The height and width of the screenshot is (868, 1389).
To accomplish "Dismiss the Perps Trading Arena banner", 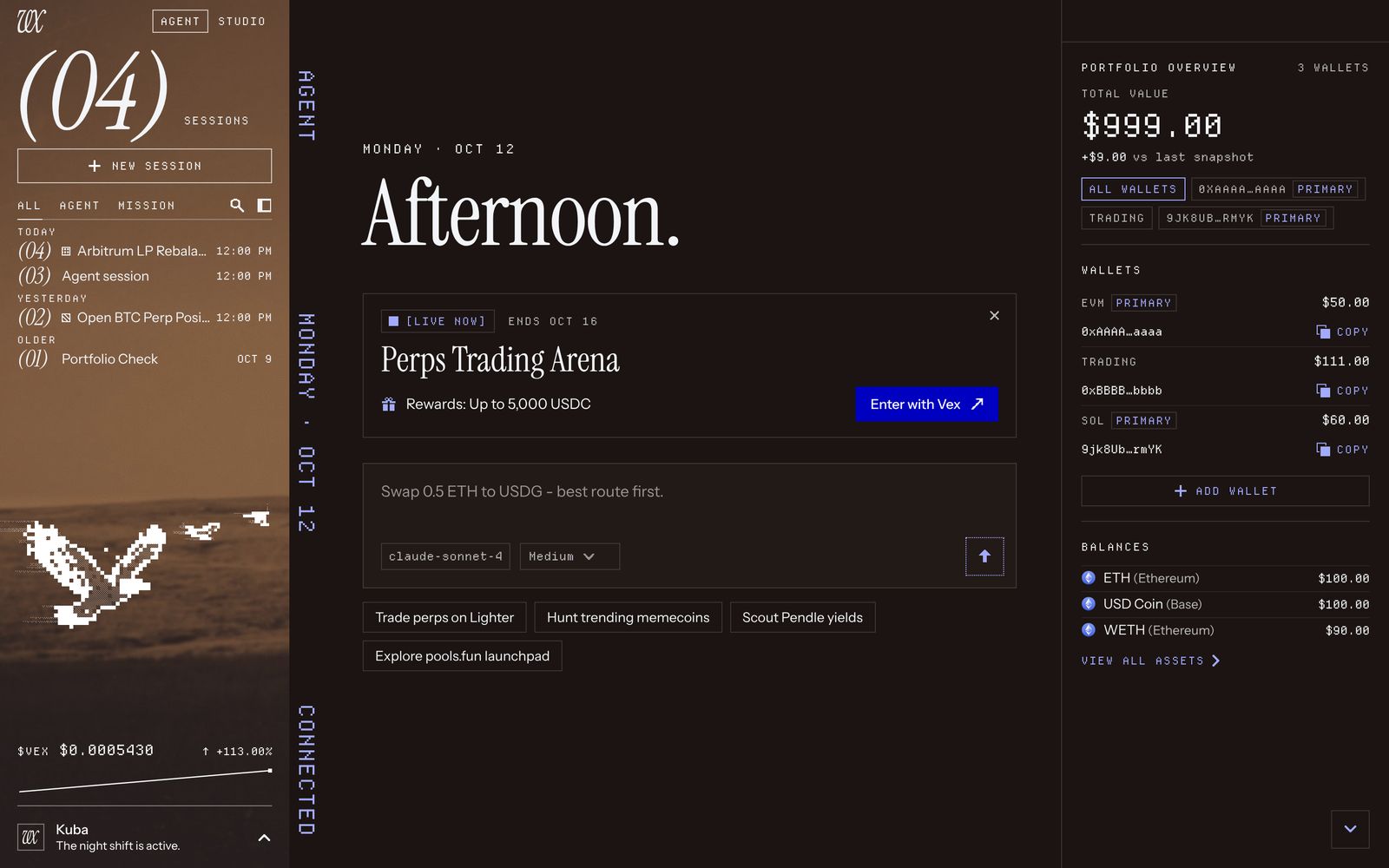I will click(x=995, y=316).
